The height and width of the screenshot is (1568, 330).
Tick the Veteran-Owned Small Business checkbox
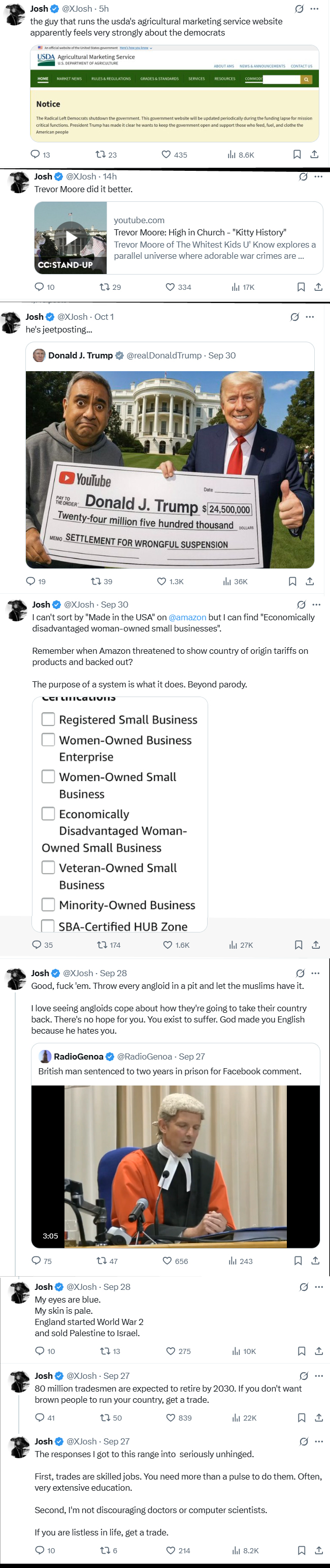click(48, 867)
